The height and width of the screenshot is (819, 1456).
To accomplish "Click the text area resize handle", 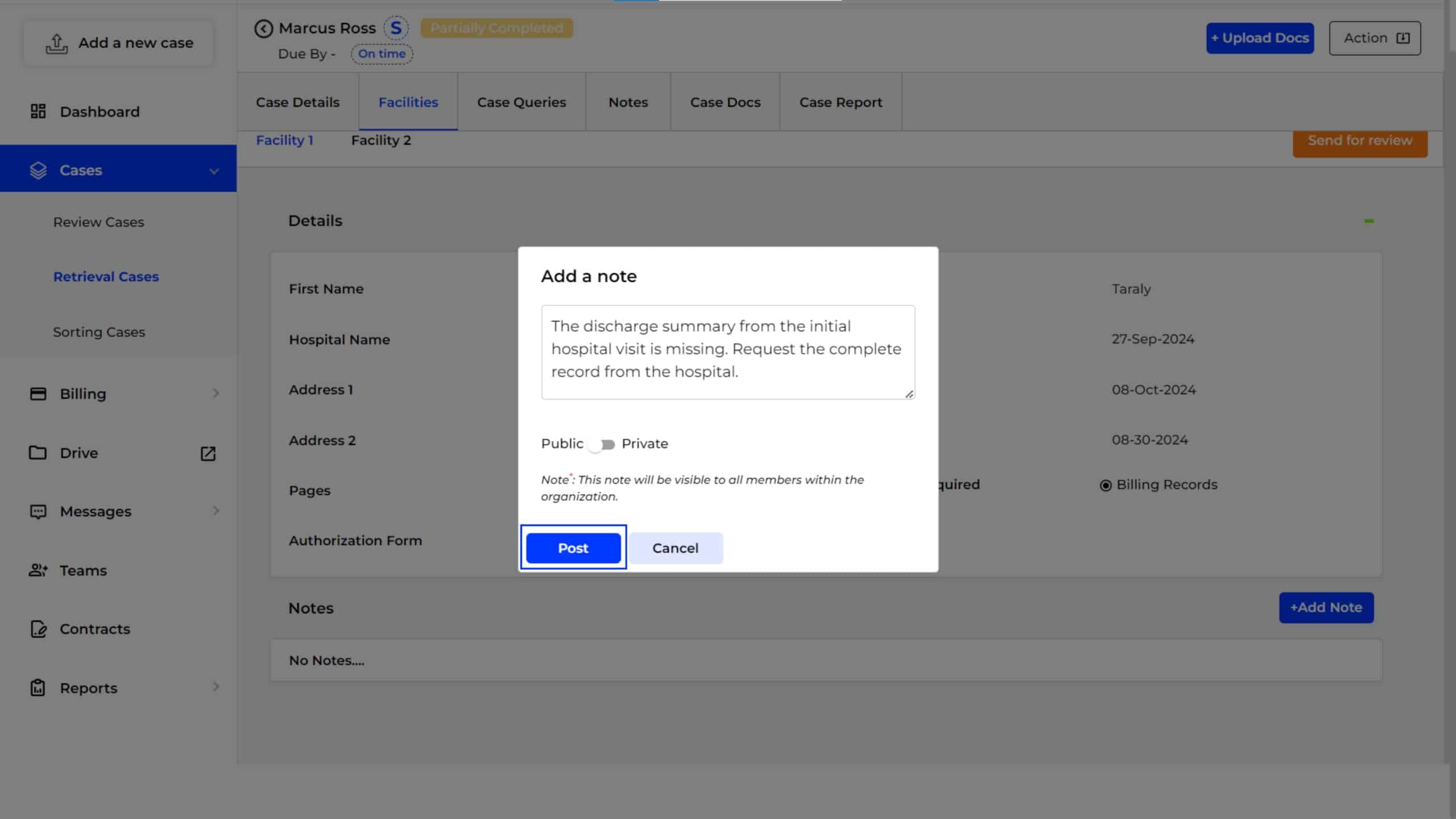I will (x=909, y=394).
